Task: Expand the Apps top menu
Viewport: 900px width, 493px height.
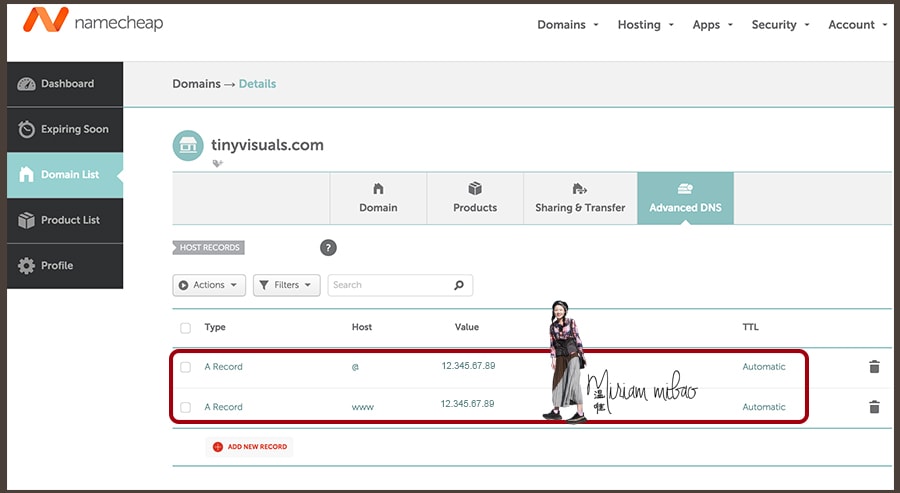Action: click(712, 25)
